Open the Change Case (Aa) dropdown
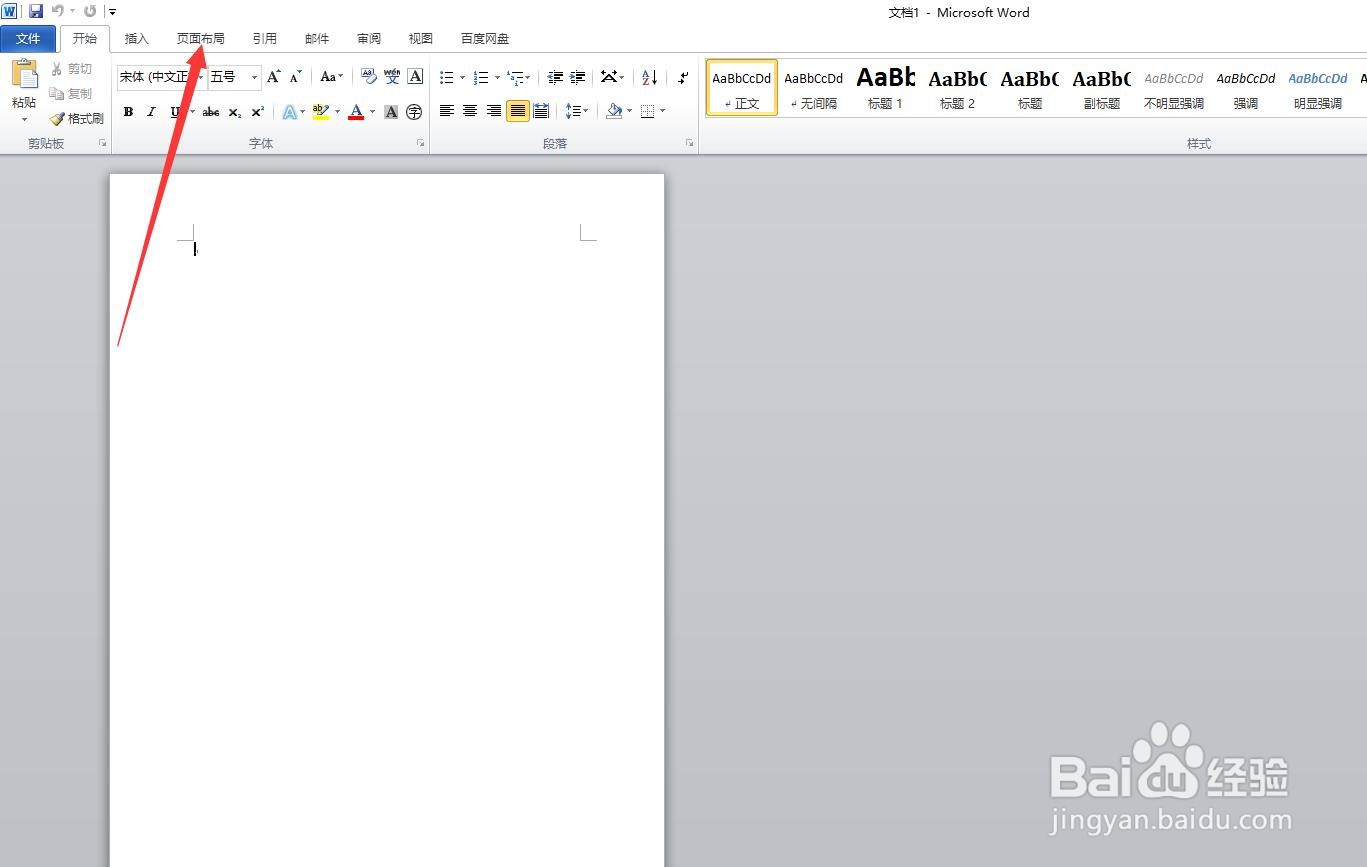The height and width of the screenshot is (867, 1367). [x=331, y=77]
